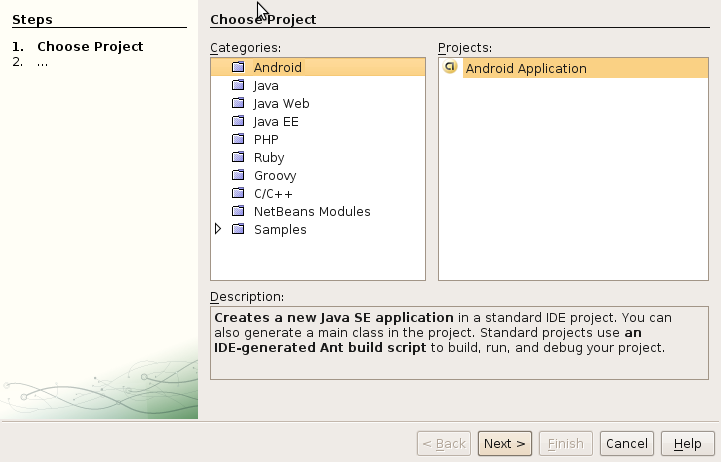Click the Choose Project step
The width and height of the screenshot is (721, 462).
tap(90, 47)
